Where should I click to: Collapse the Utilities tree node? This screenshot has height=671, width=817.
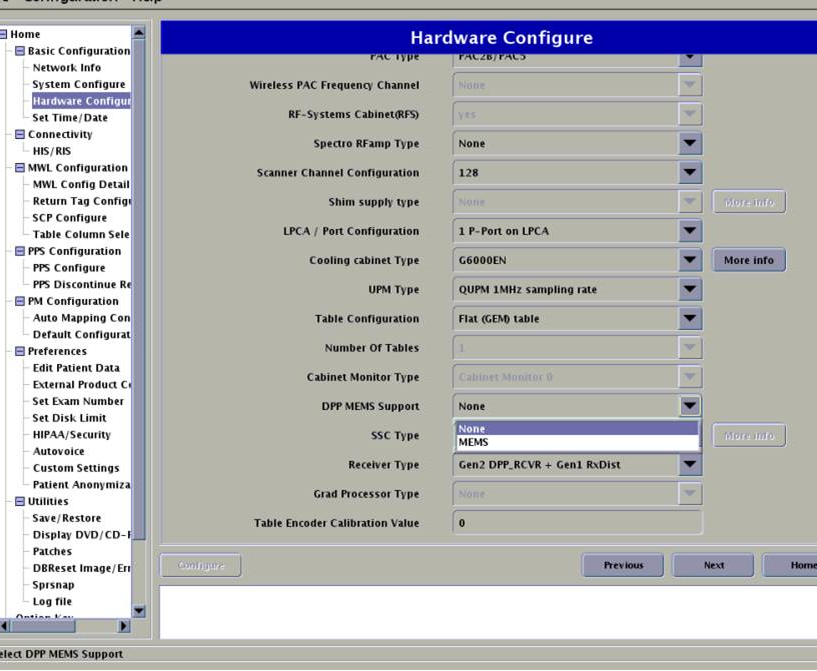click(x=20, y=502)
